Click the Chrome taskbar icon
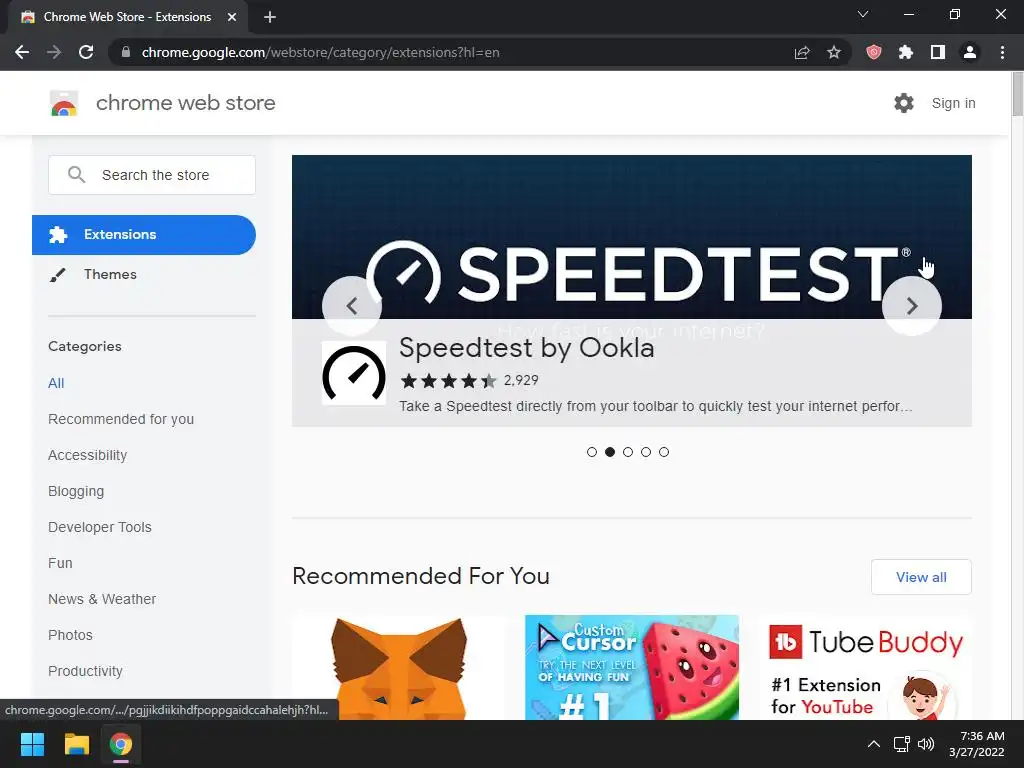Viewport: 1024px width, 768px height. click(x=121, y=744)
